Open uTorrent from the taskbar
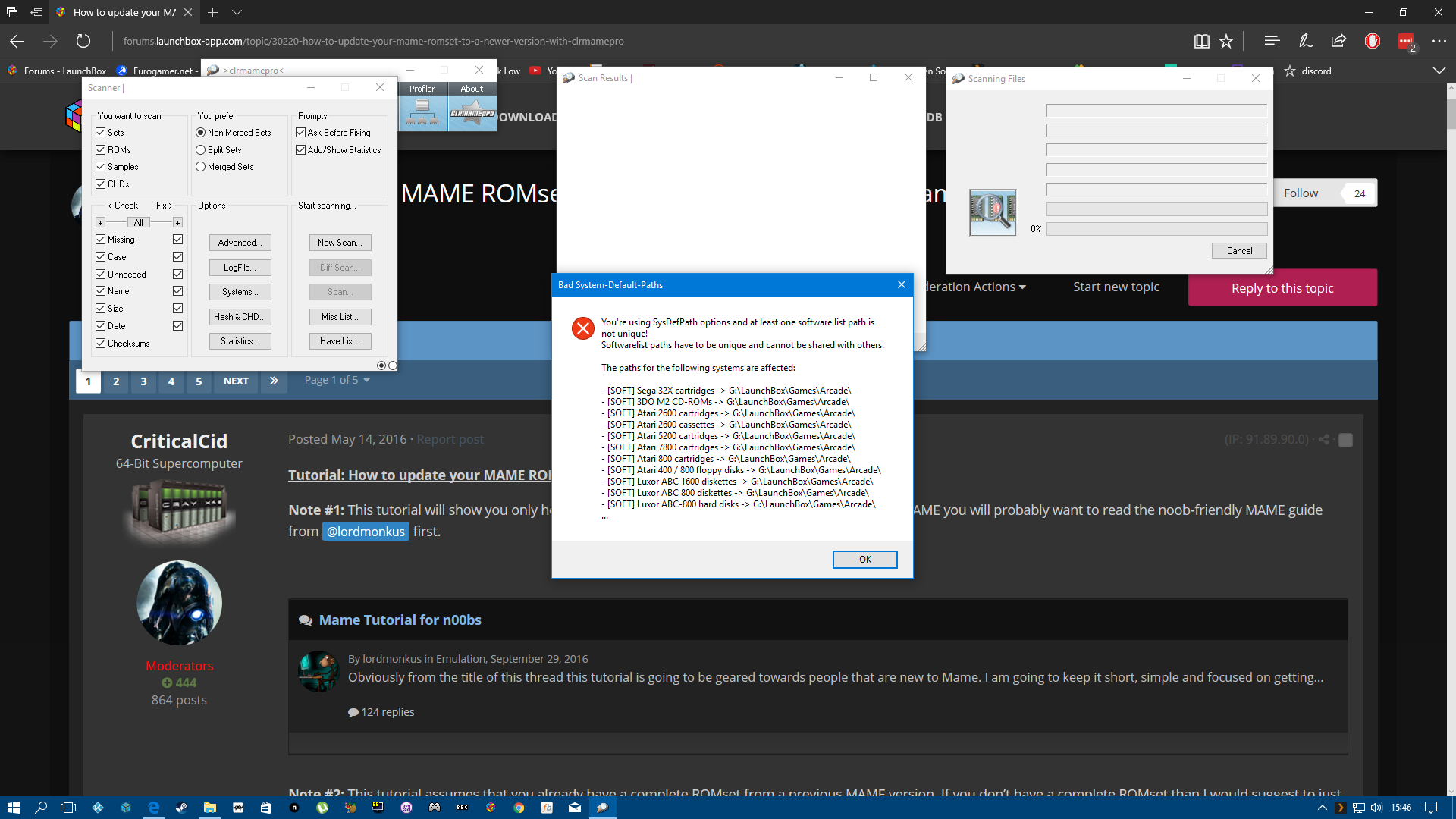 (322, 808)
